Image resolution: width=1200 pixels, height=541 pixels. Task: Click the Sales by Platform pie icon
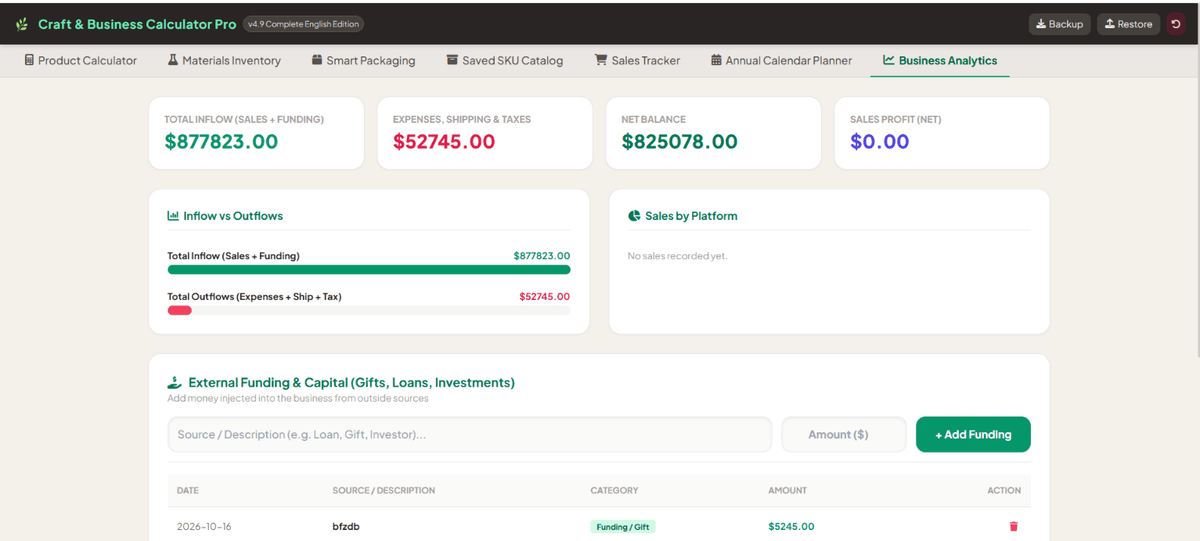[x=634, y=216]
